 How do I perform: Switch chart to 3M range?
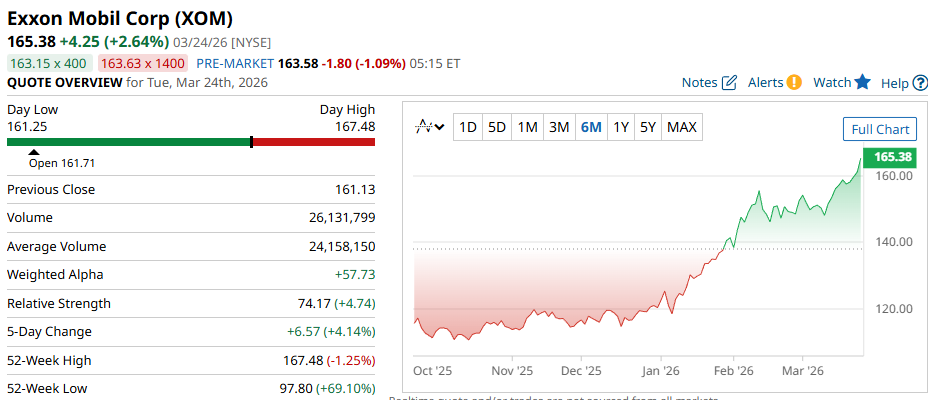(559, 127)
